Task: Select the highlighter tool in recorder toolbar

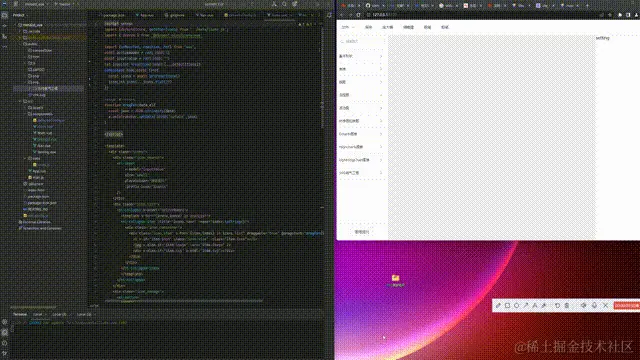Action: (x=544, y=305)
